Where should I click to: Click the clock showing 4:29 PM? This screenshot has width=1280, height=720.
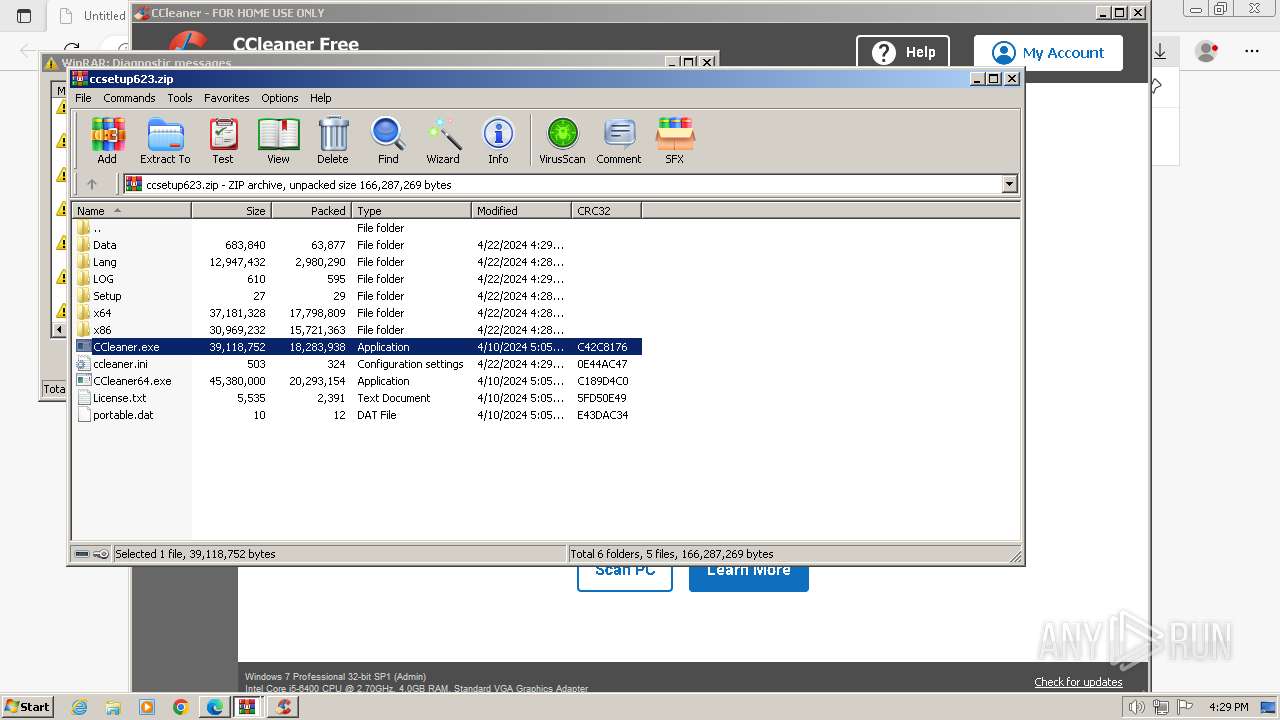(x=1227, y=707)
